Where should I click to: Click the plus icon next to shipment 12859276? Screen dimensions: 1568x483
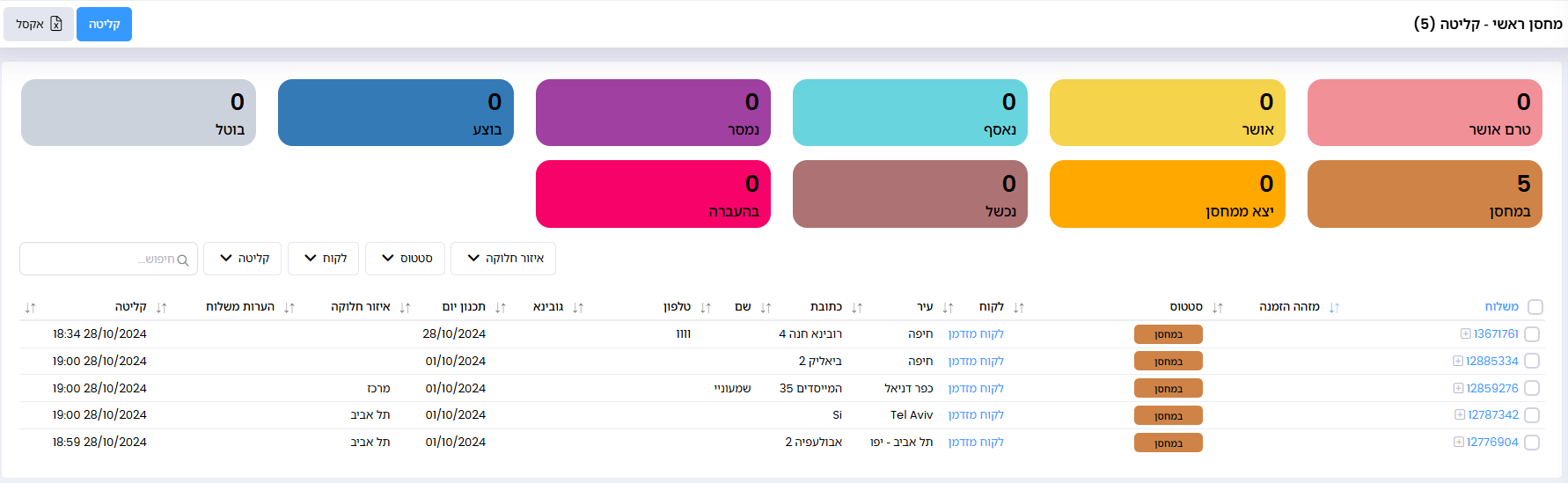click(x=1458, y=388)
